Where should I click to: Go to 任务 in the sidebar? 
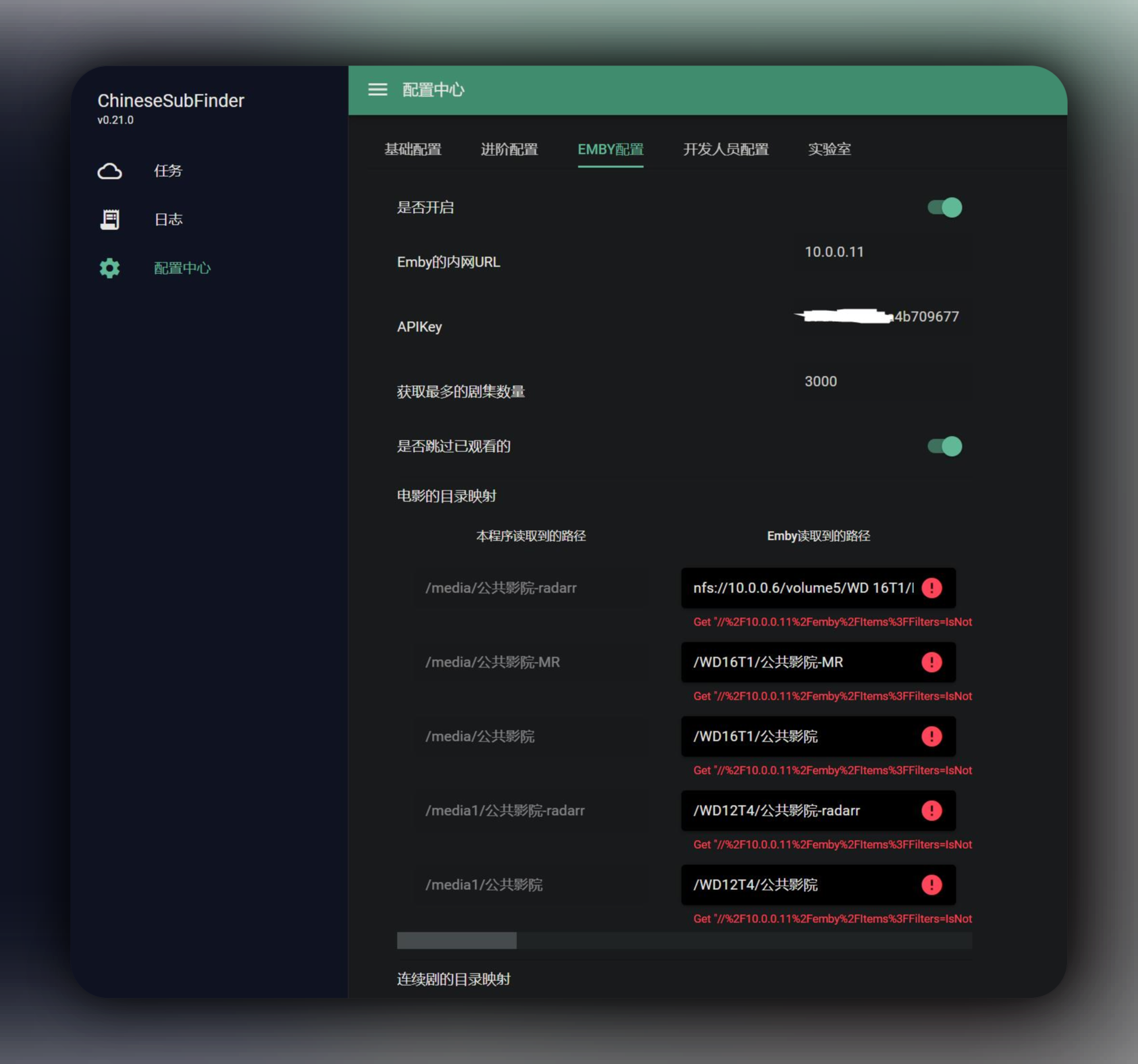tap(168, 171)
